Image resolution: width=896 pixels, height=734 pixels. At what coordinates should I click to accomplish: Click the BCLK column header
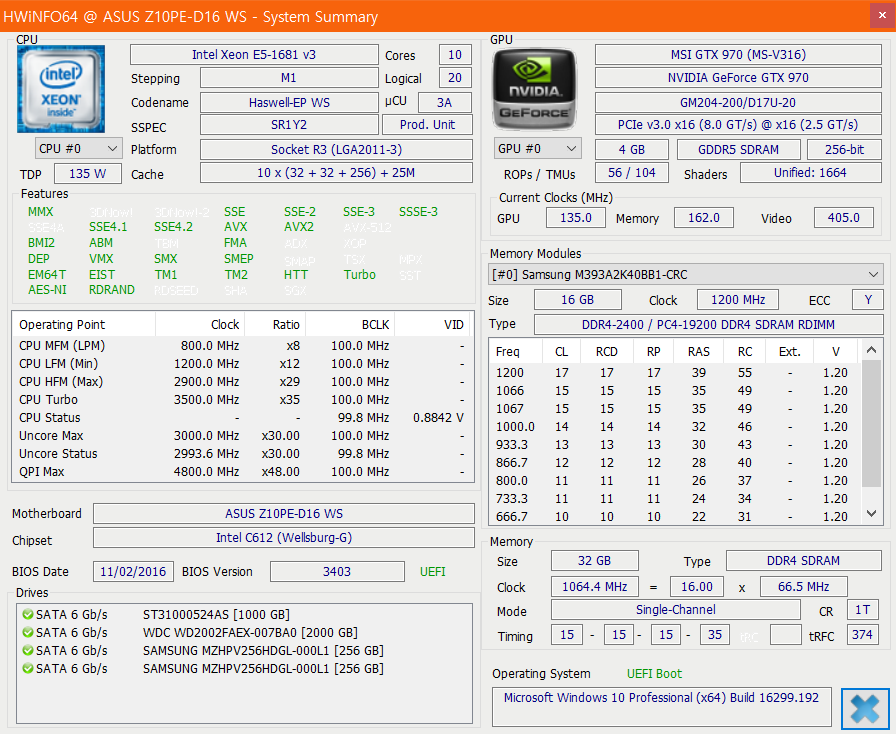point(350,325)
